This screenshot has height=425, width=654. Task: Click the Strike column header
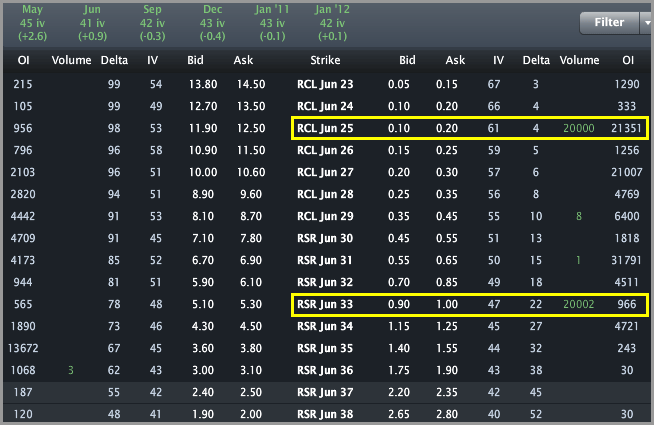pos(325,60)
